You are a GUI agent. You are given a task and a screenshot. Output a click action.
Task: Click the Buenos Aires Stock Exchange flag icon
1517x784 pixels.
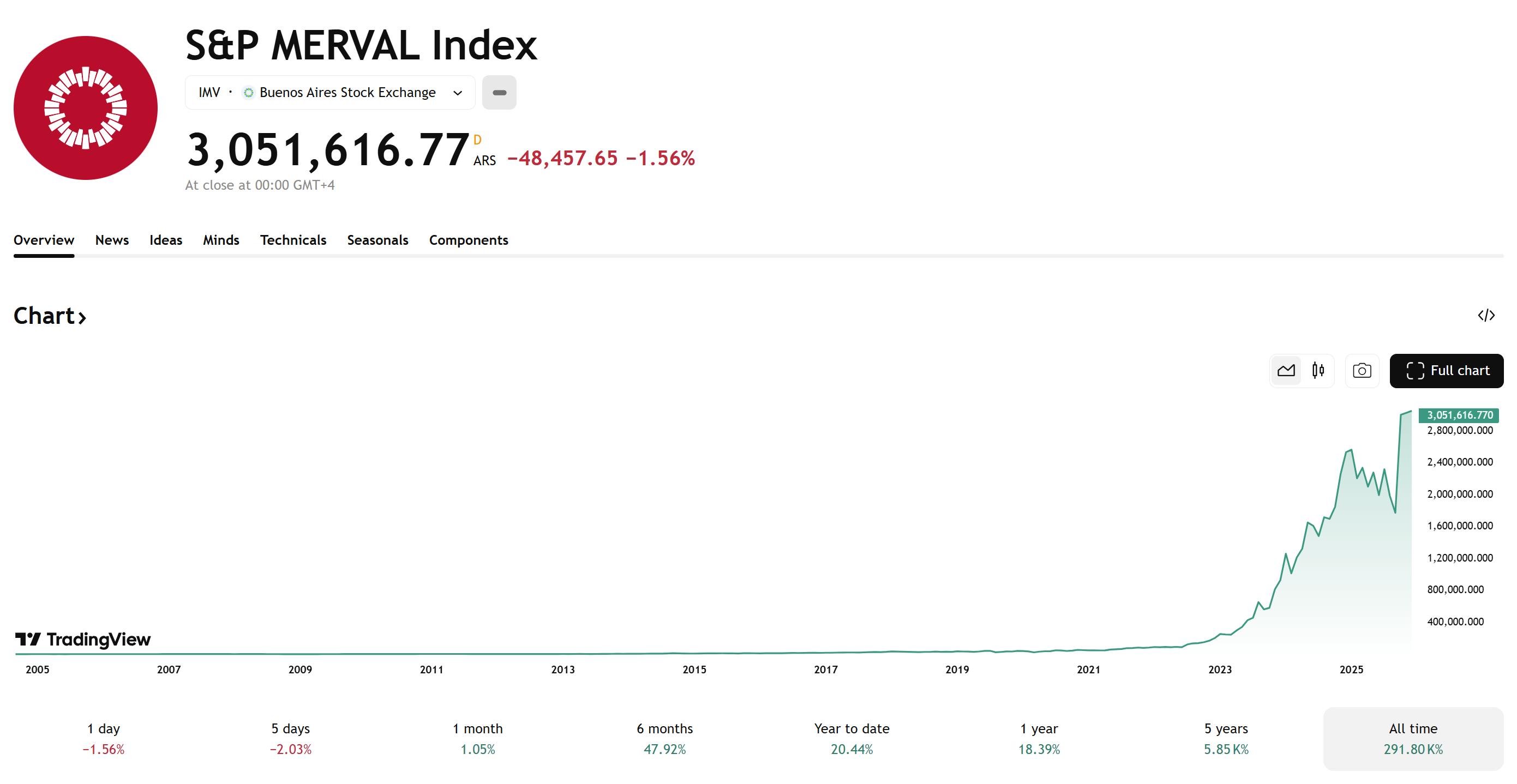point(248,92)
